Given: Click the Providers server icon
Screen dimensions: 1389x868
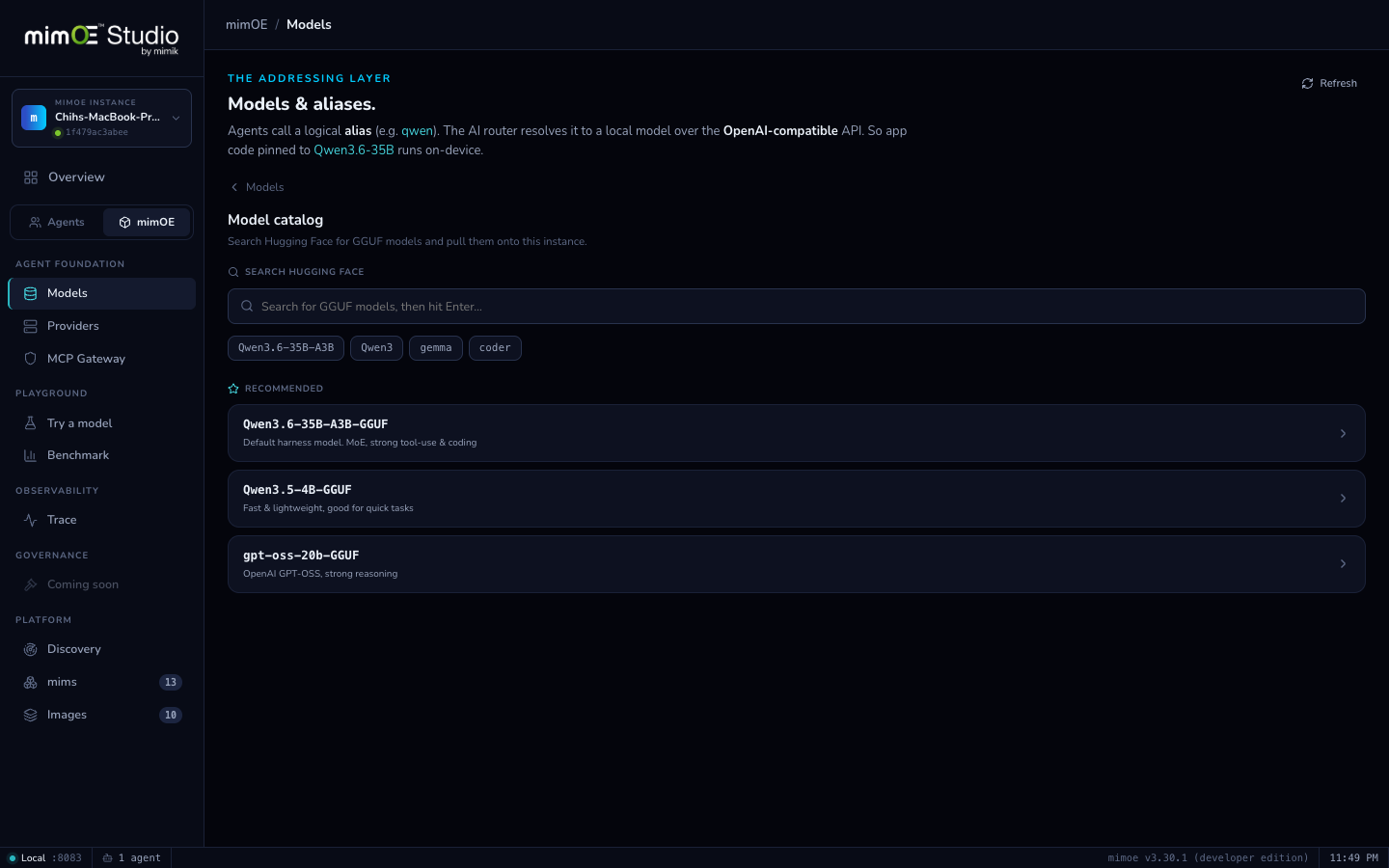Looking at the screenshot, I should 30,326.
